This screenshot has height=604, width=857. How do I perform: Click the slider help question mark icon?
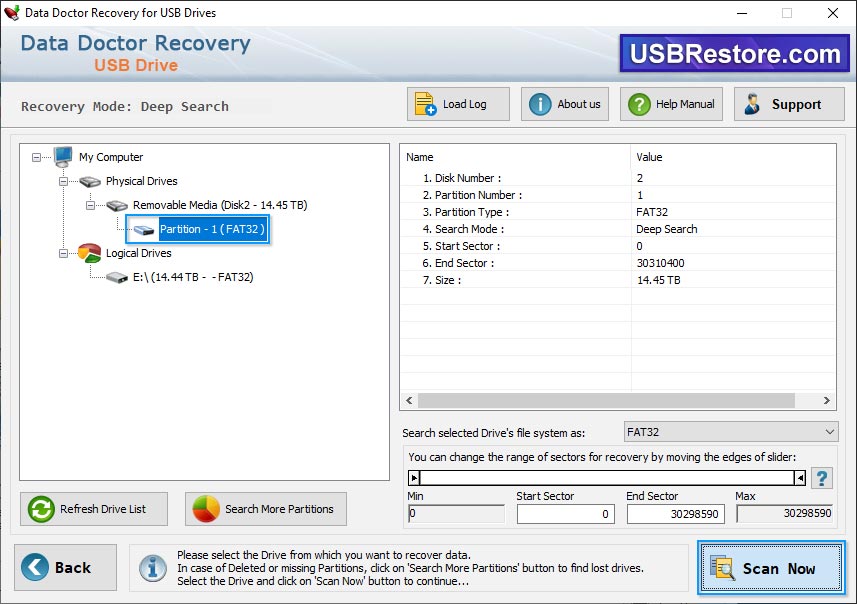point(821,478)
